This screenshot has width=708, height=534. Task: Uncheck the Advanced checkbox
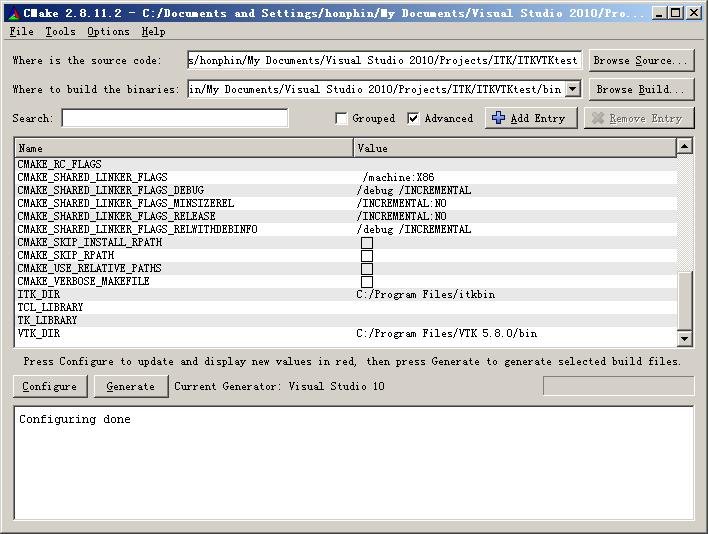pos(413,118)
